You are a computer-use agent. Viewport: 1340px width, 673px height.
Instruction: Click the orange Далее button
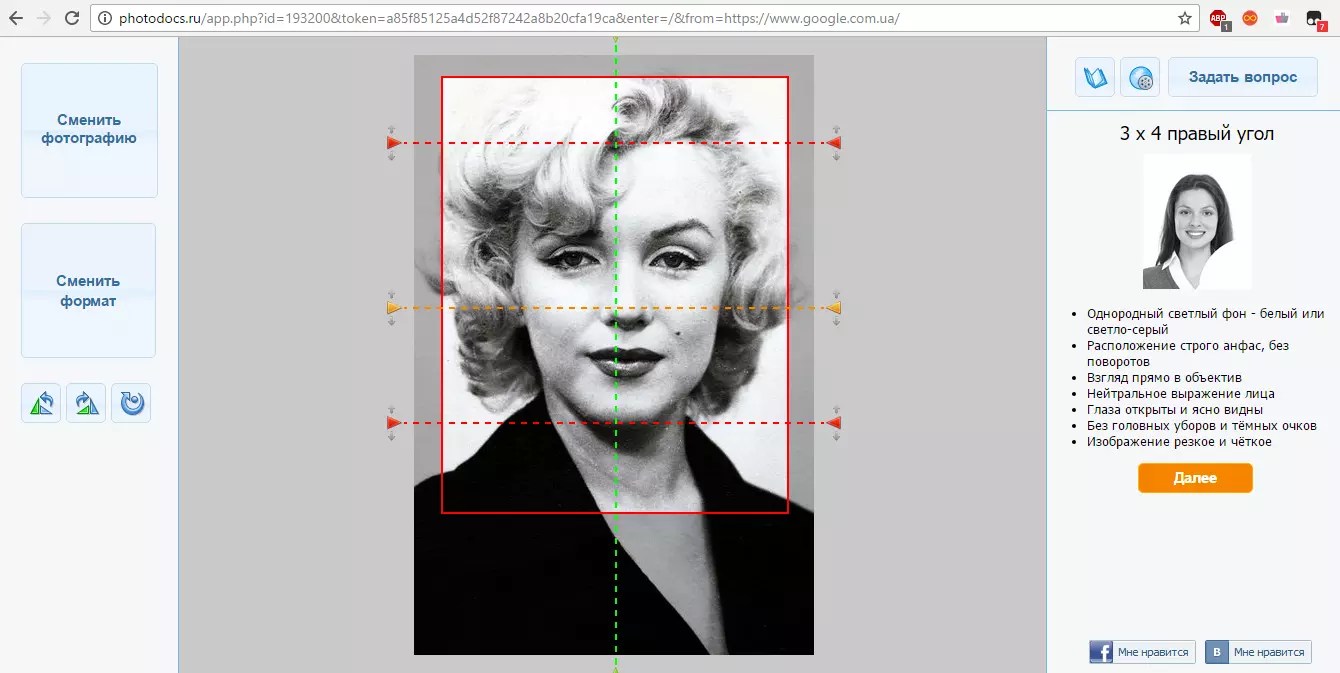[x=1195, y=478]
